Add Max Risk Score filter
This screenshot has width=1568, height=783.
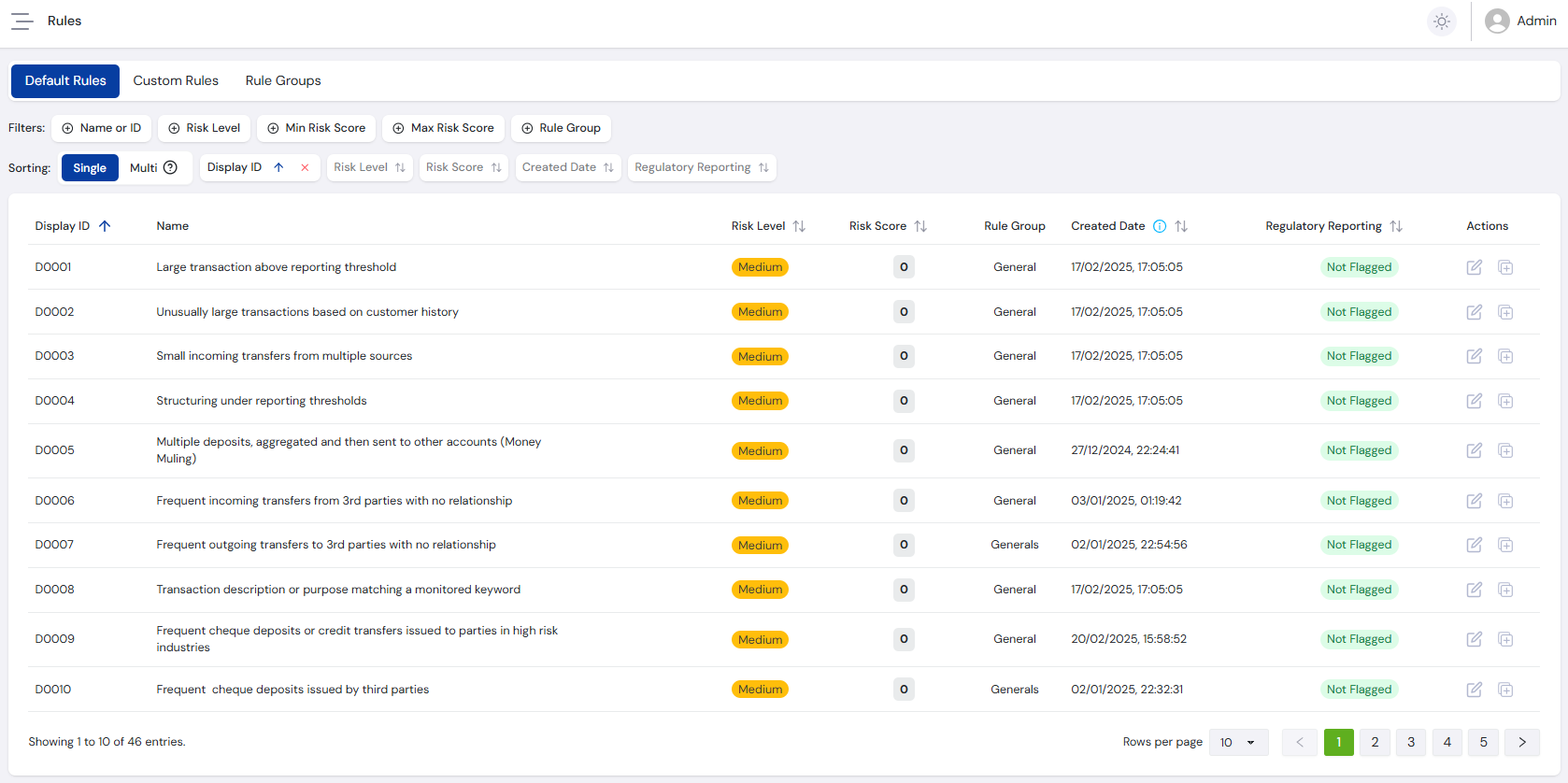click(443, 128)
